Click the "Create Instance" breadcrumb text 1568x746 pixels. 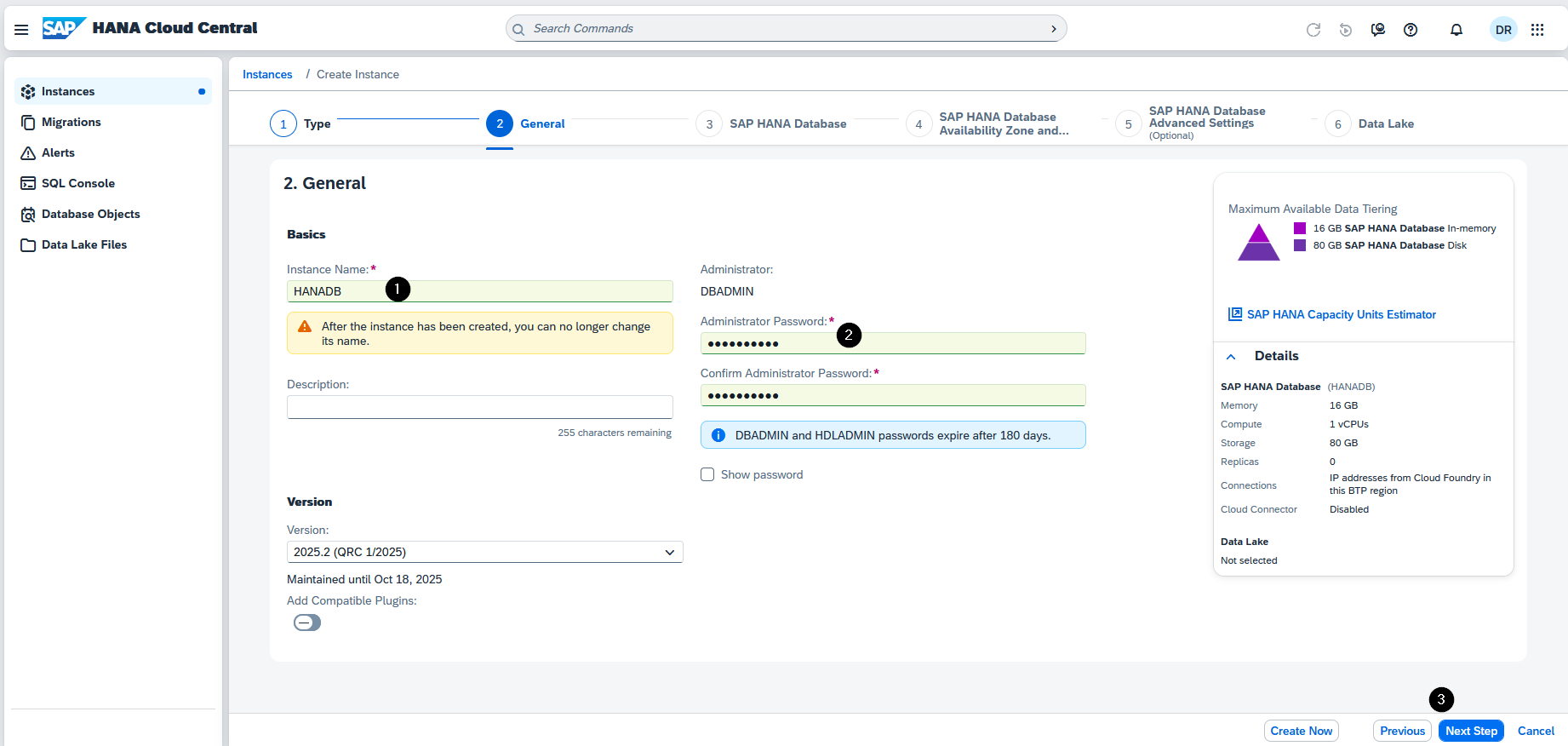click(x=358, y=75)
